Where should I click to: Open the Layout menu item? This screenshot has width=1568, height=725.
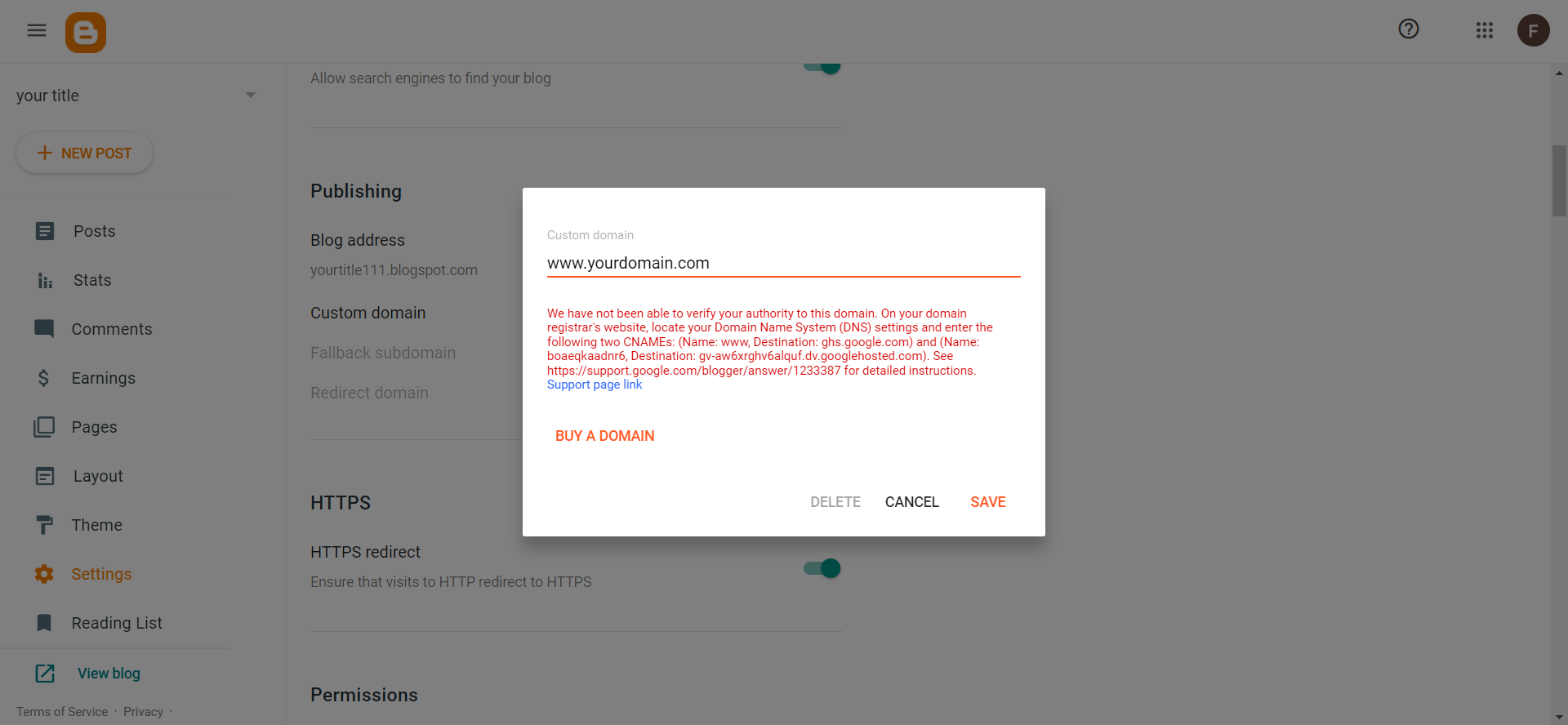click(98, 476)
